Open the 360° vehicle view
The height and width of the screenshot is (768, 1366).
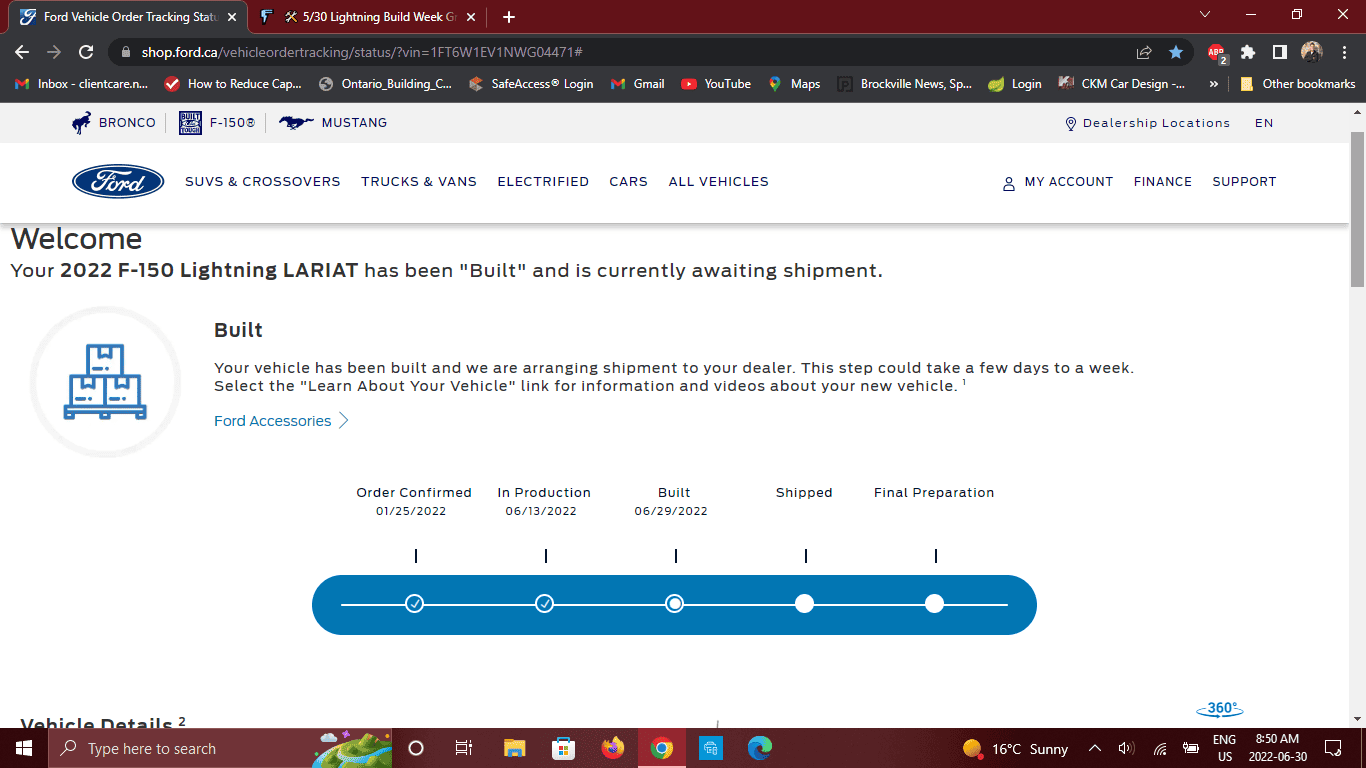click(1220, 709)
